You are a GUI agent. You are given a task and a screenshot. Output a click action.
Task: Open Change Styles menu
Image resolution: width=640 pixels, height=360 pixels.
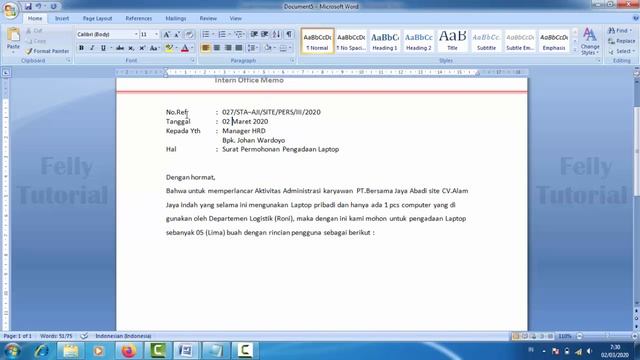(x=590, y=41)
